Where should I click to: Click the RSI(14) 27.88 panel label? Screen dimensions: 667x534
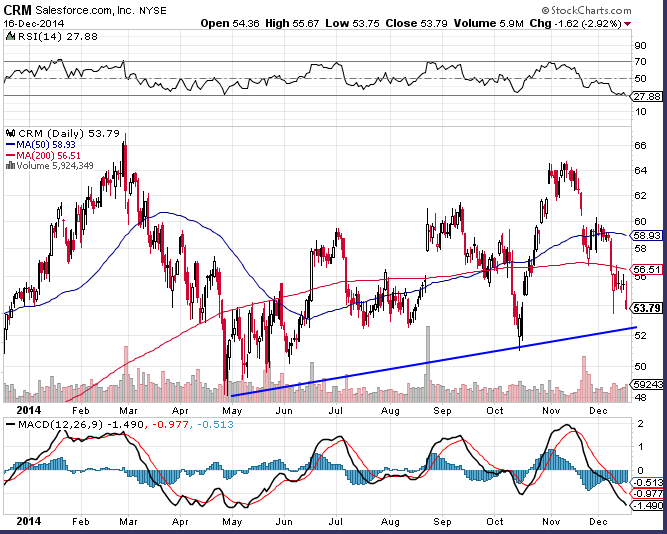pyautogui.click(x=57, y=37)
